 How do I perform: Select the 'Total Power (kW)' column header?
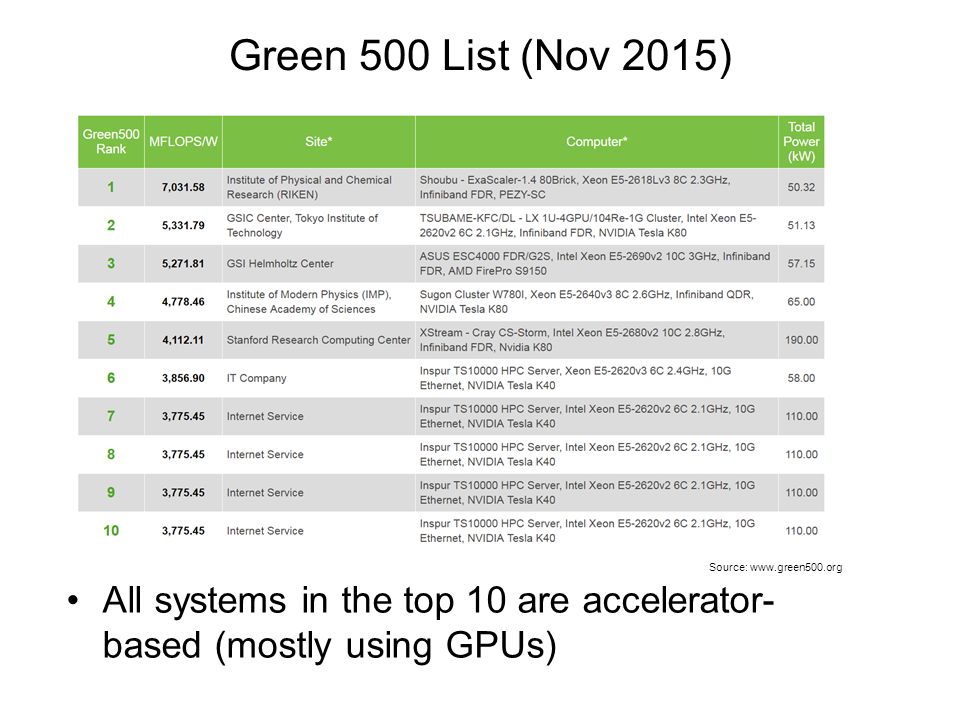(801, 141)
